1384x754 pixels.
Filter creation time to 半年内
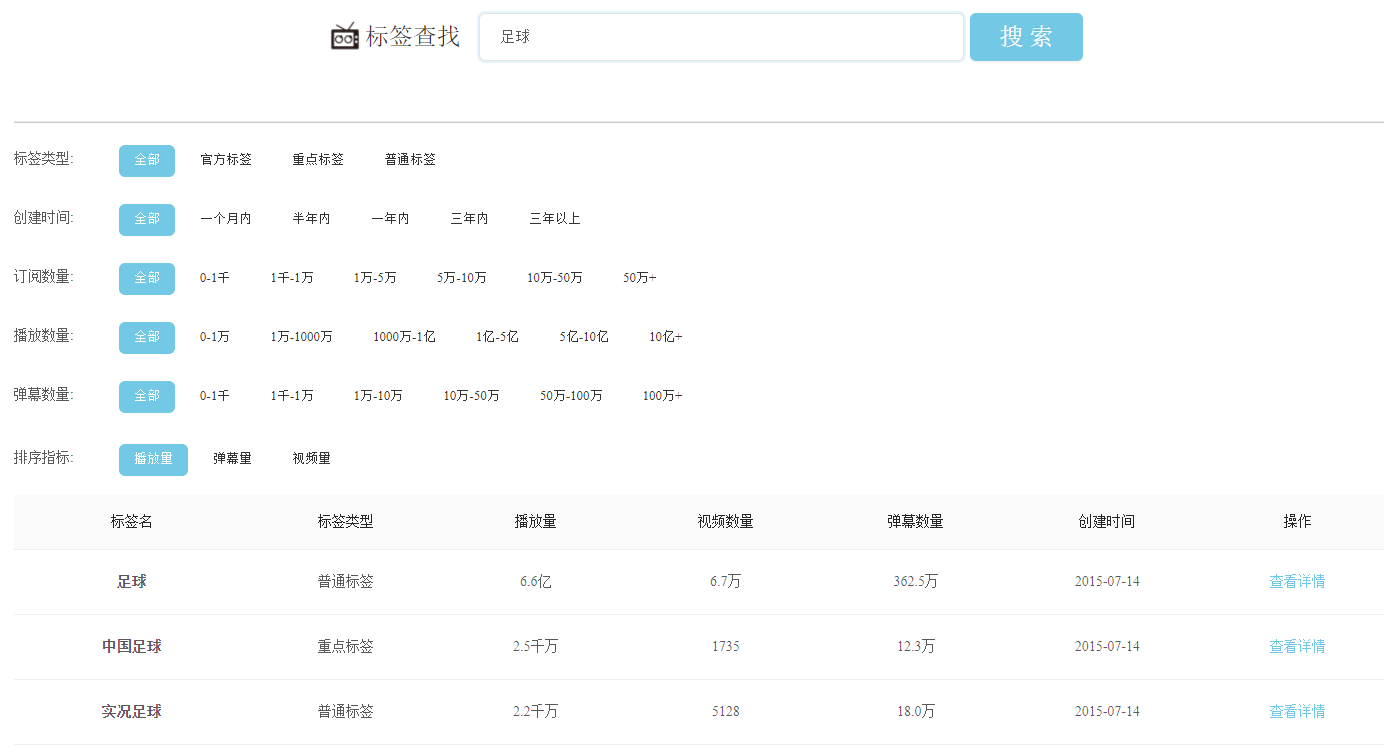311,219
